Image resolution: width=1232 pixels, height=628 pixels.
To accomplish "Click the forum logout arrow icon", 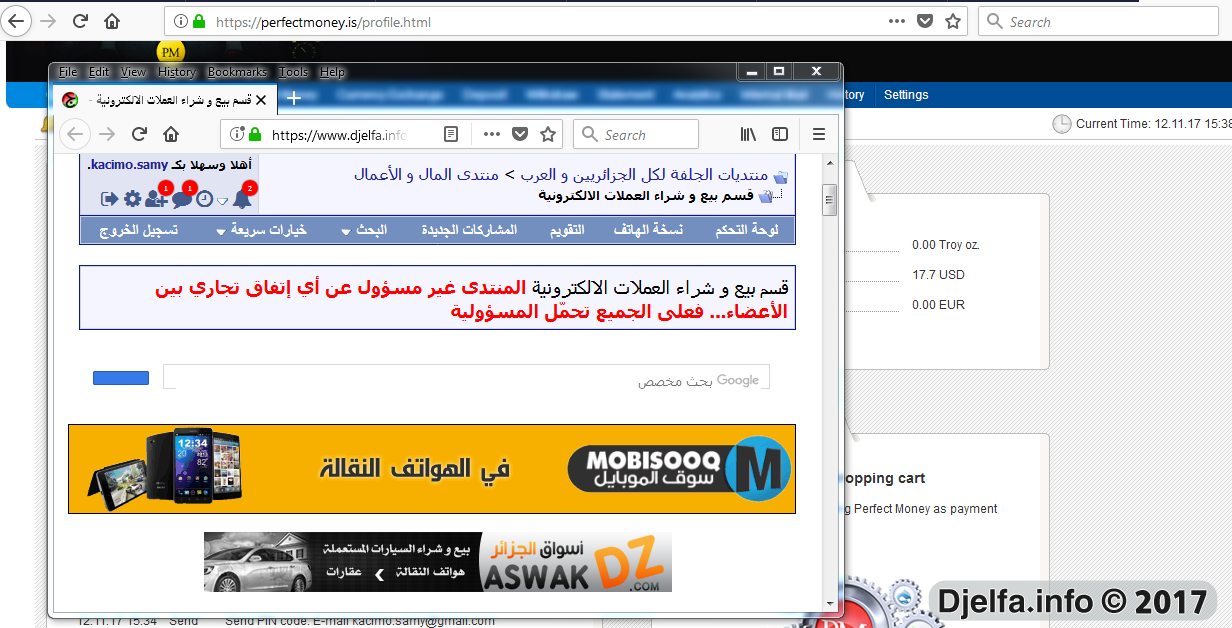I will tap(110, 199).
